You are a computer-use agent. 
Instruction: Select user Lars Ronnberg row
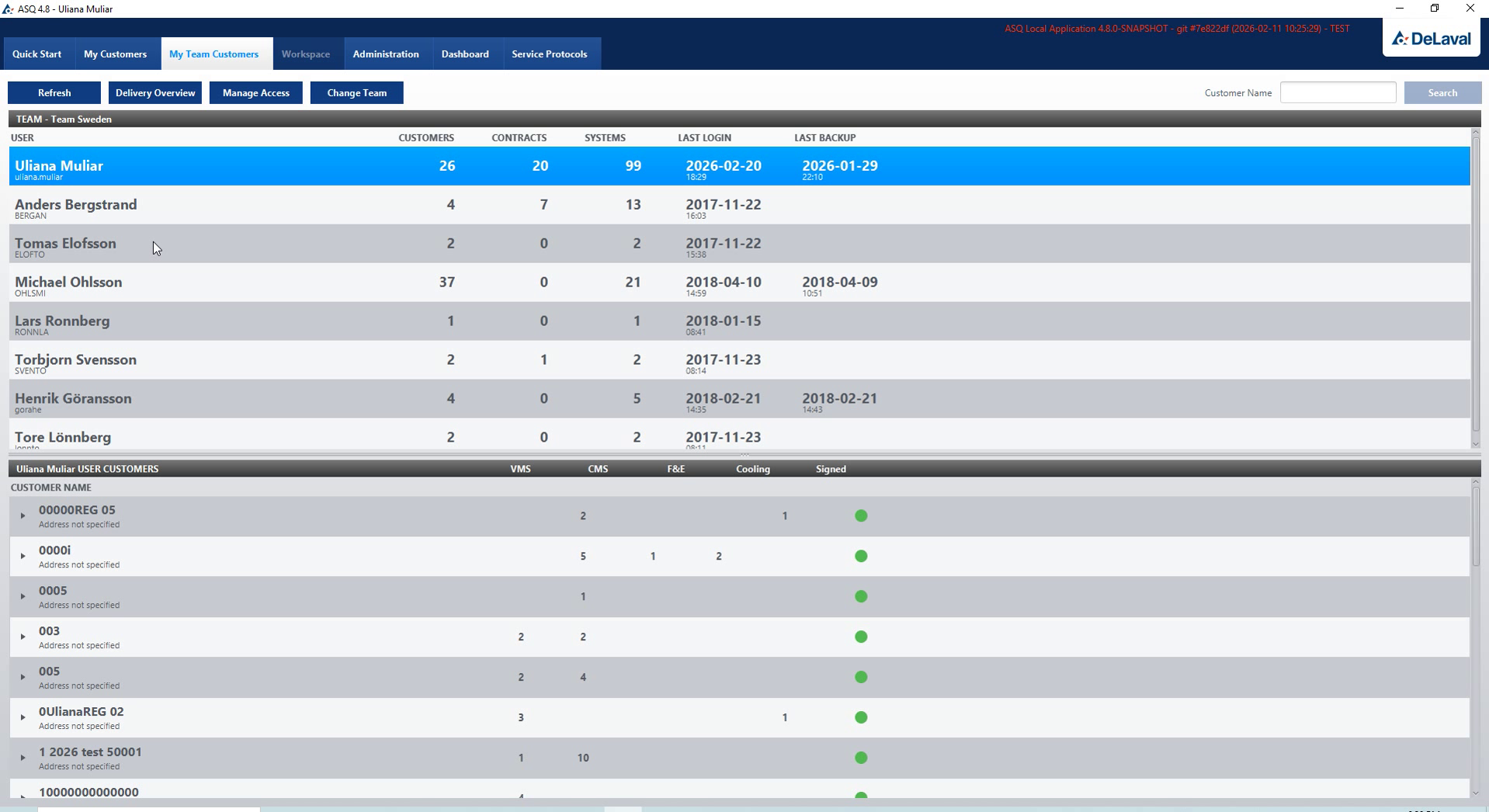point(740,321)
